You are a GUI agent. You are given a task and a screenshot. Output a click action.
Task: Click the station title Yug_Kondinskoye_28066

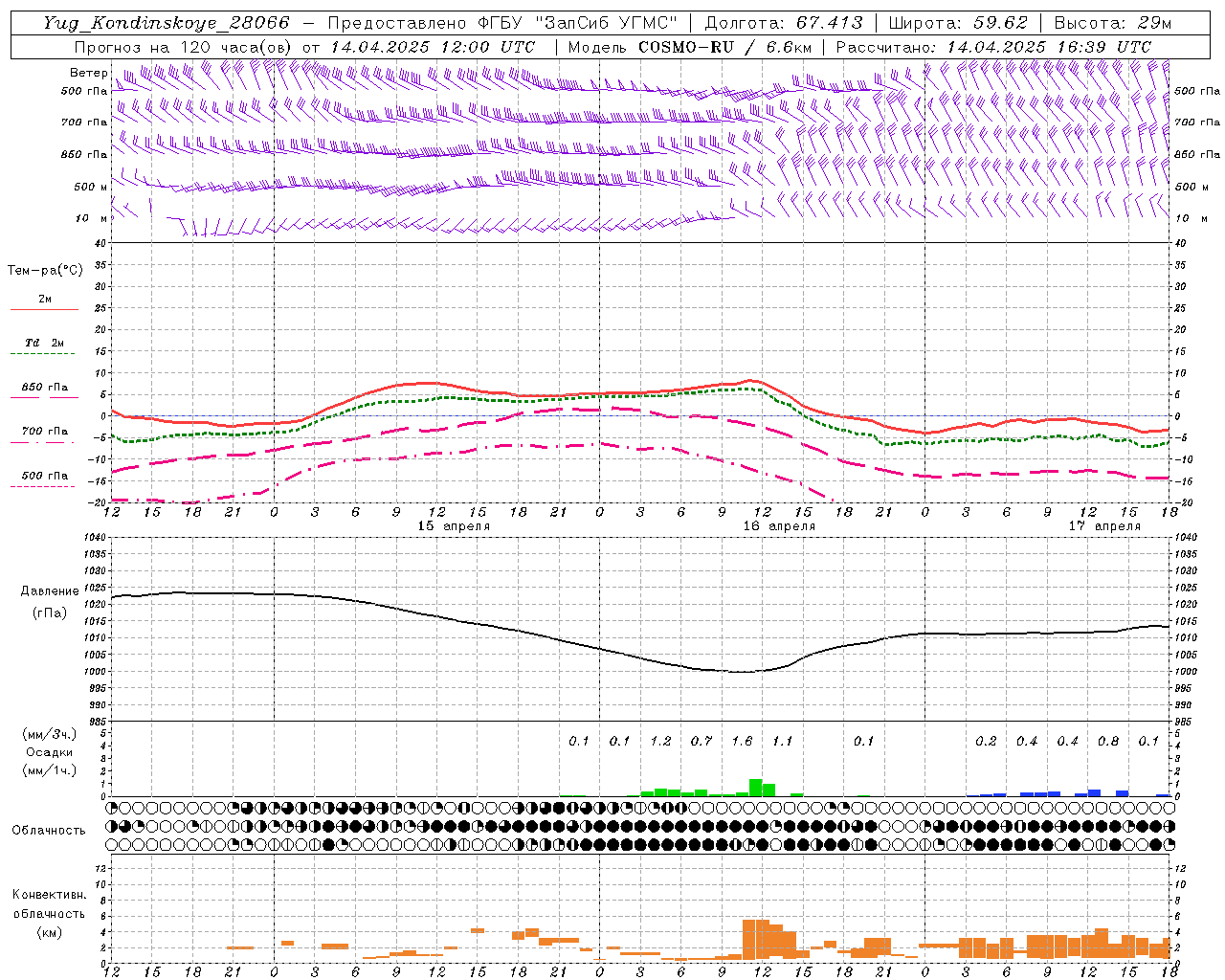165,23
